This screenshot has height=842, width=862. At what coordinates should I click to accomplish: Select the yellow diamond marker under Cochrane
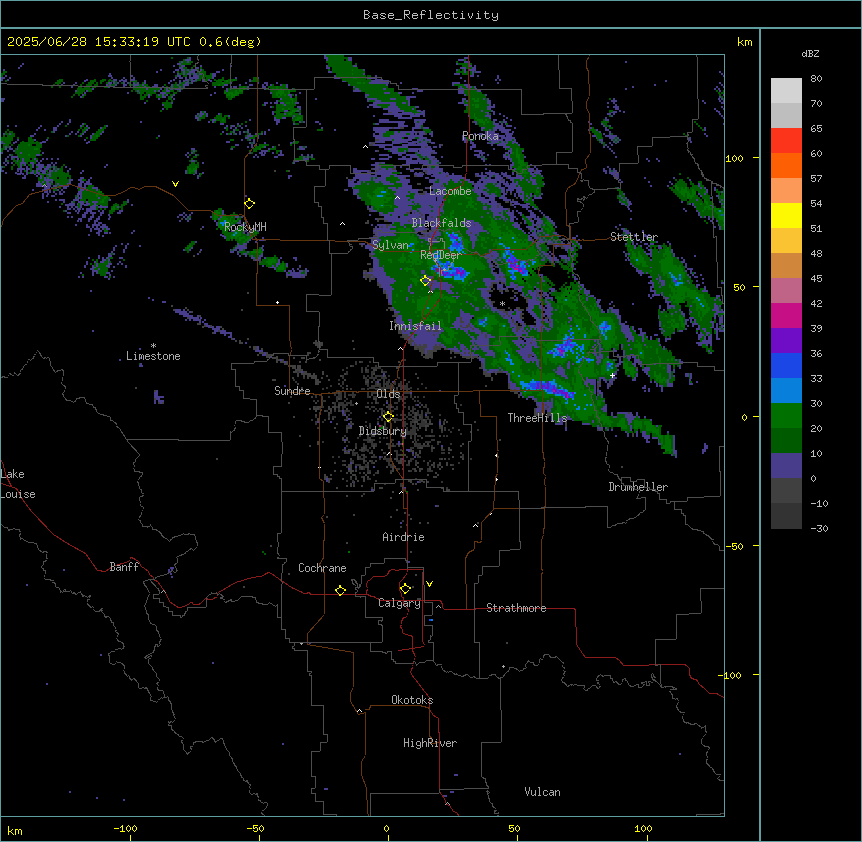340,591
